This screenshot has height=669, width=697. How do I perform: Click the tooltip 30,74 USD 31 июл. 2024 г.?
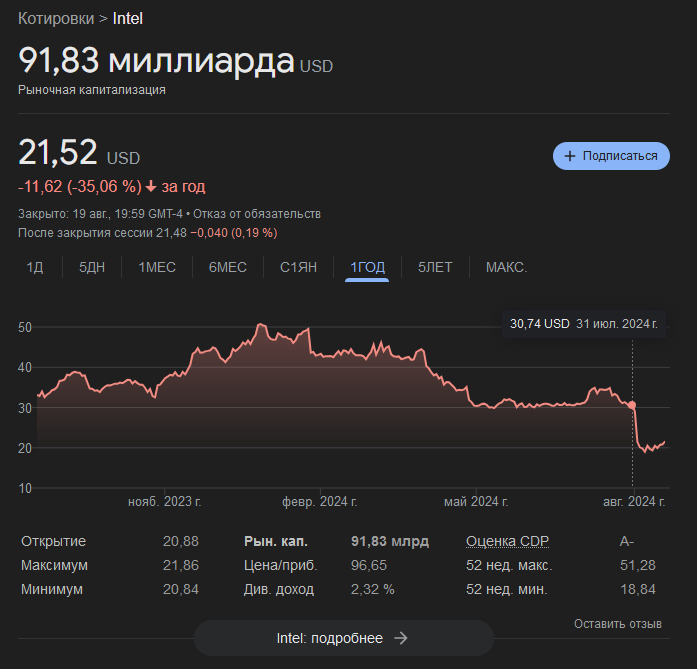584,324
